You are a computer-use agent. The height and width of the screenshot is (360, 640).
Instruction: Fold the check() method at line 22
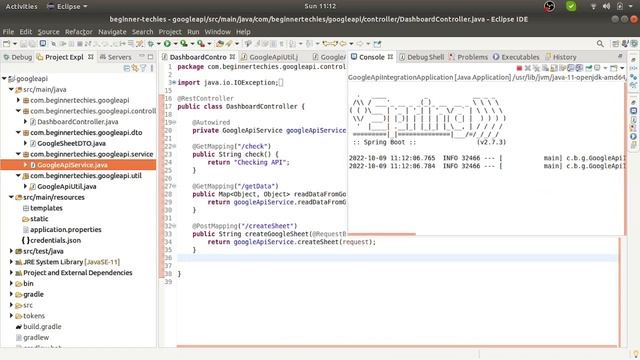[175, 146]
